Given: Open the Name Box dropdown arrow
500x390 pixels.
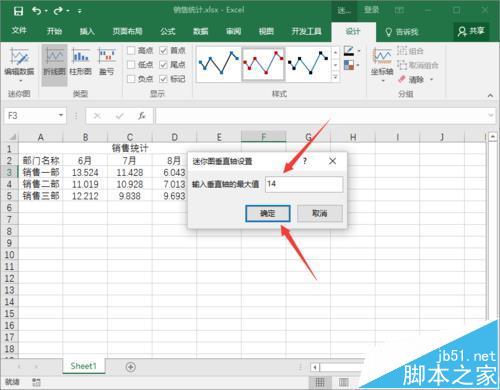Looking at the screenshot, I should 61,115.
